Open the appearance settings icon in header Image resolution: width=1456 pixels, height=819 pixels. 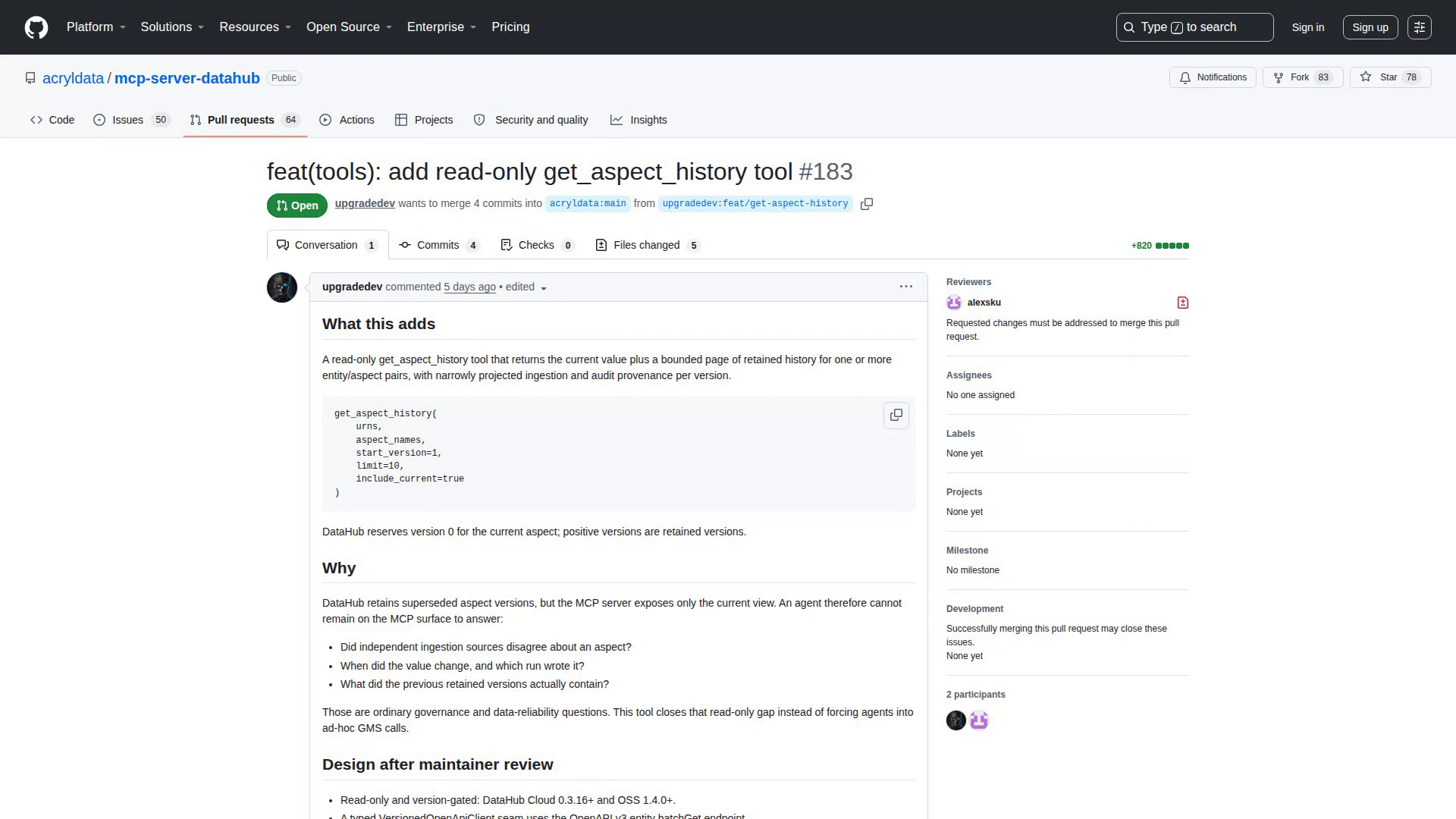(1420, 27)
